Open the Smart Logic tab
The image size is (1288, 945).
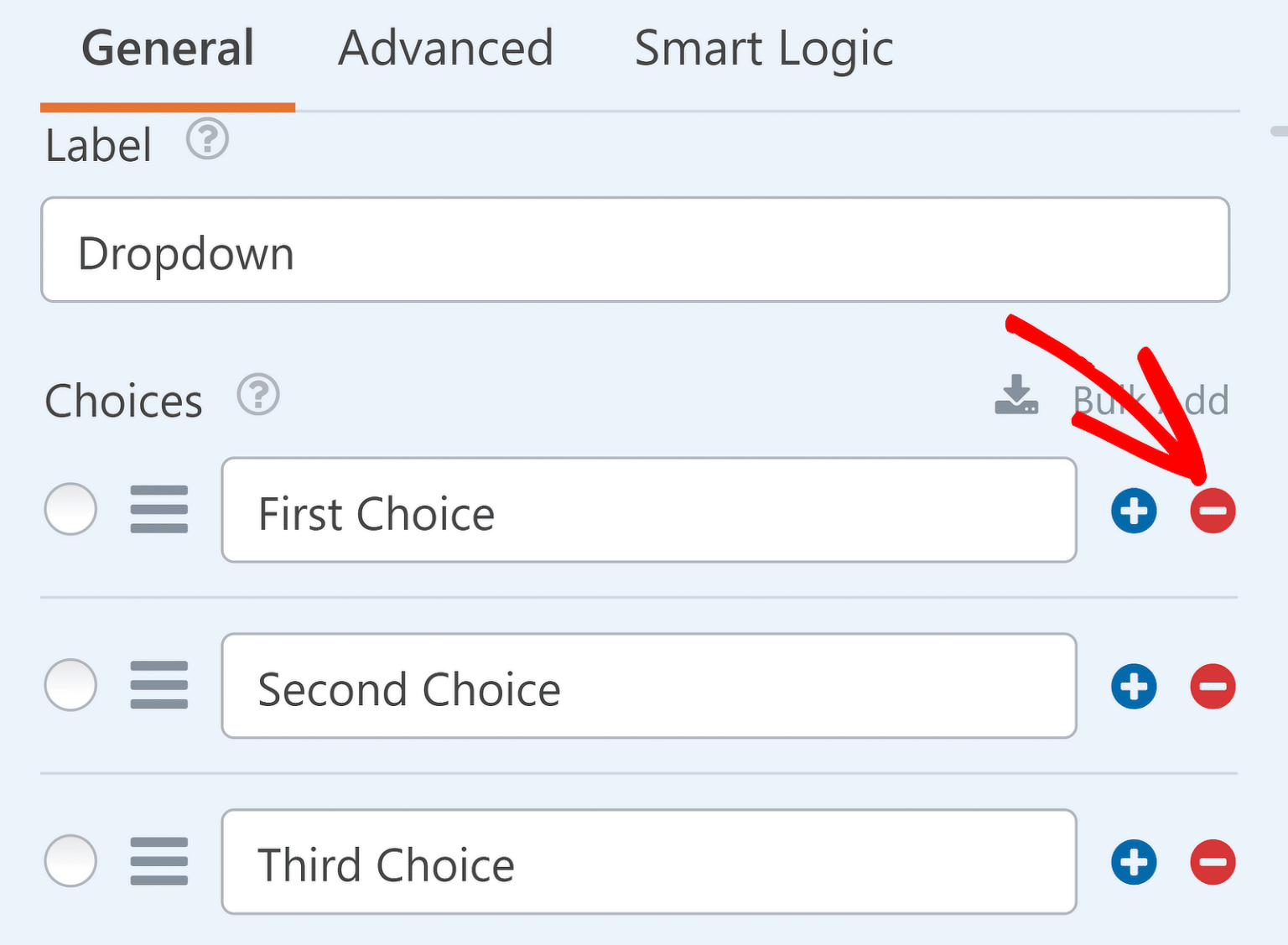point(764,48)
